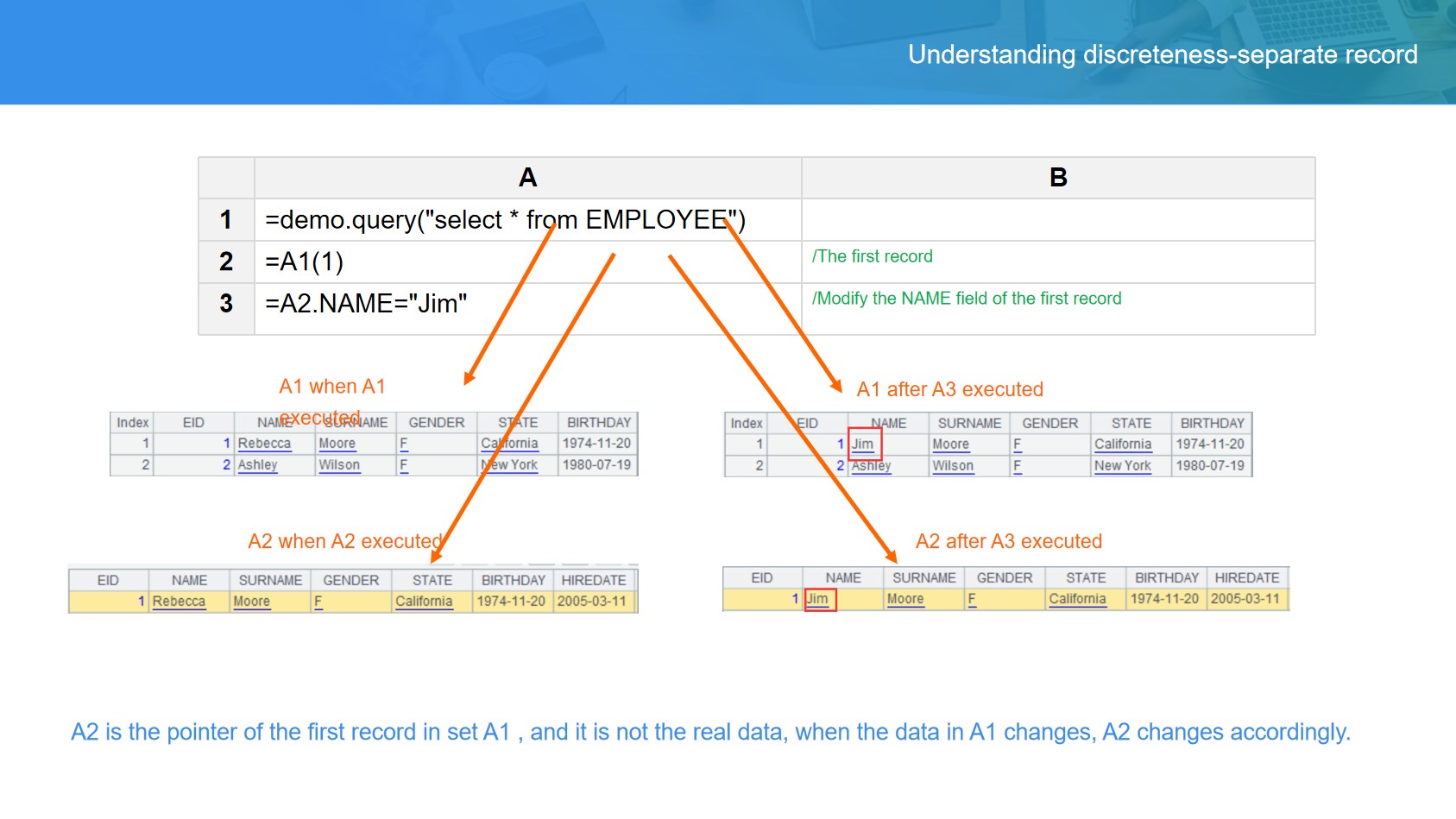
Task: Click the "A1 after A3 executed" orange label
Action: (949, 389)
